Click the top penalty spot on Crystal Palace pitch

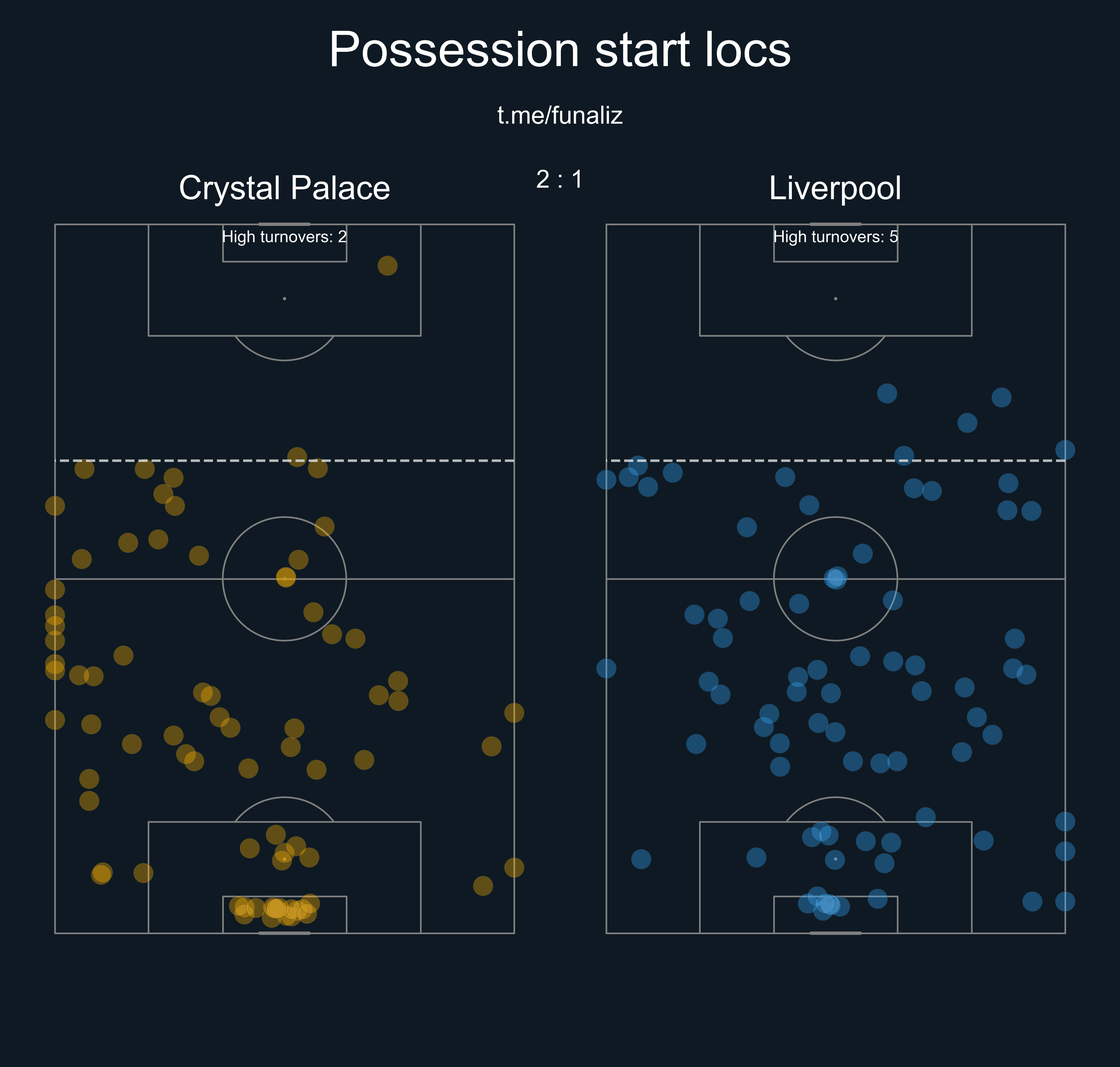(284, 299)
